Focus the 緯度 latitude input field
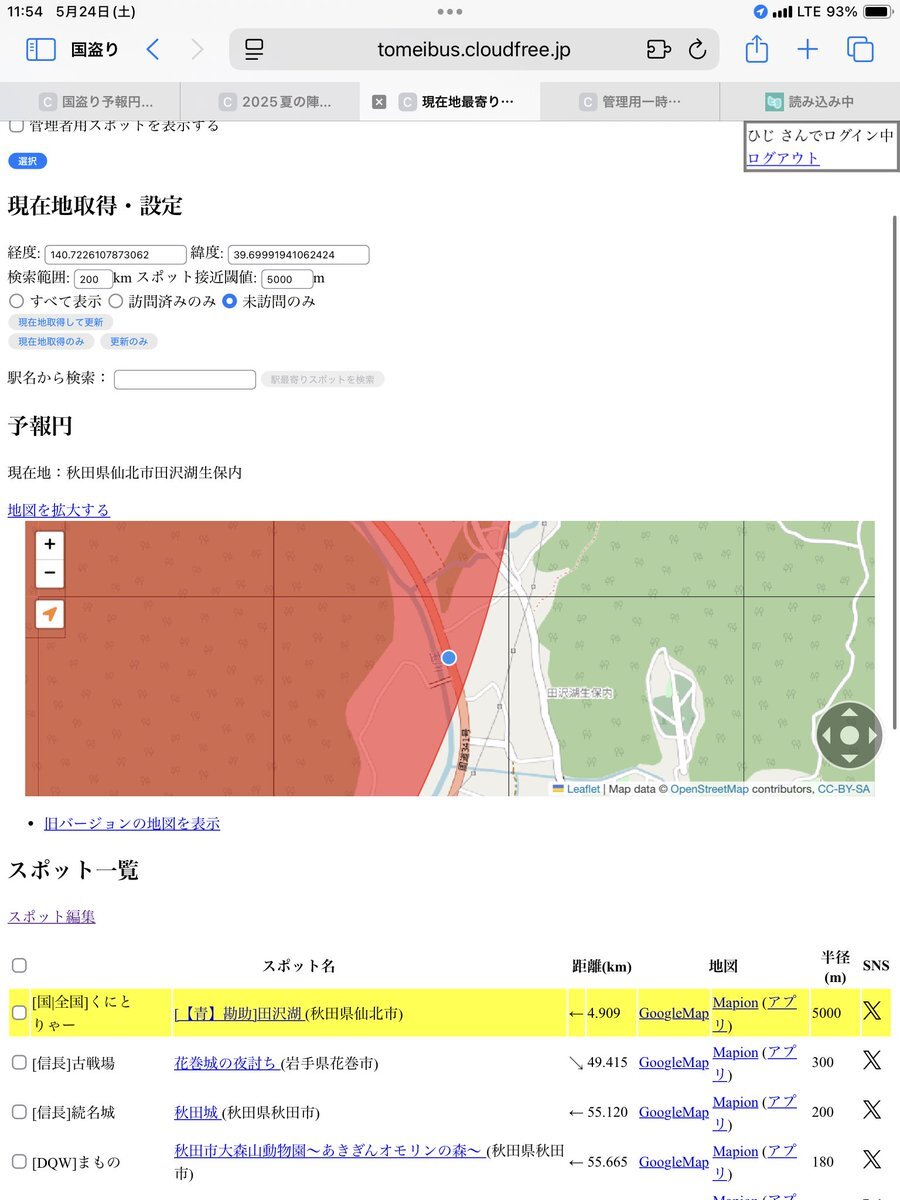The width and height of the screenshot is (900, 1200). (298, 255)
